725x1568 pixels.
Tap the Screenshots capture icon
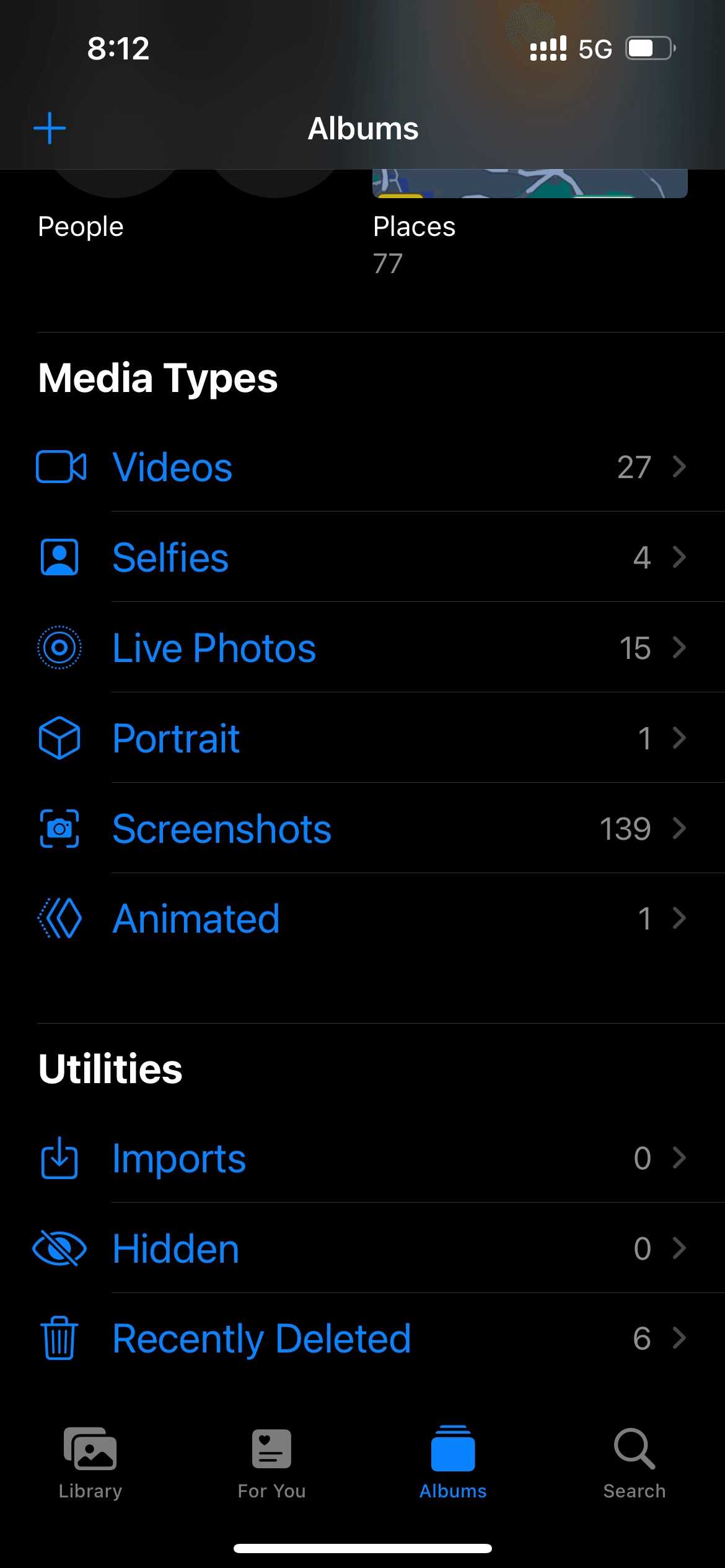(x=59, y=829)
